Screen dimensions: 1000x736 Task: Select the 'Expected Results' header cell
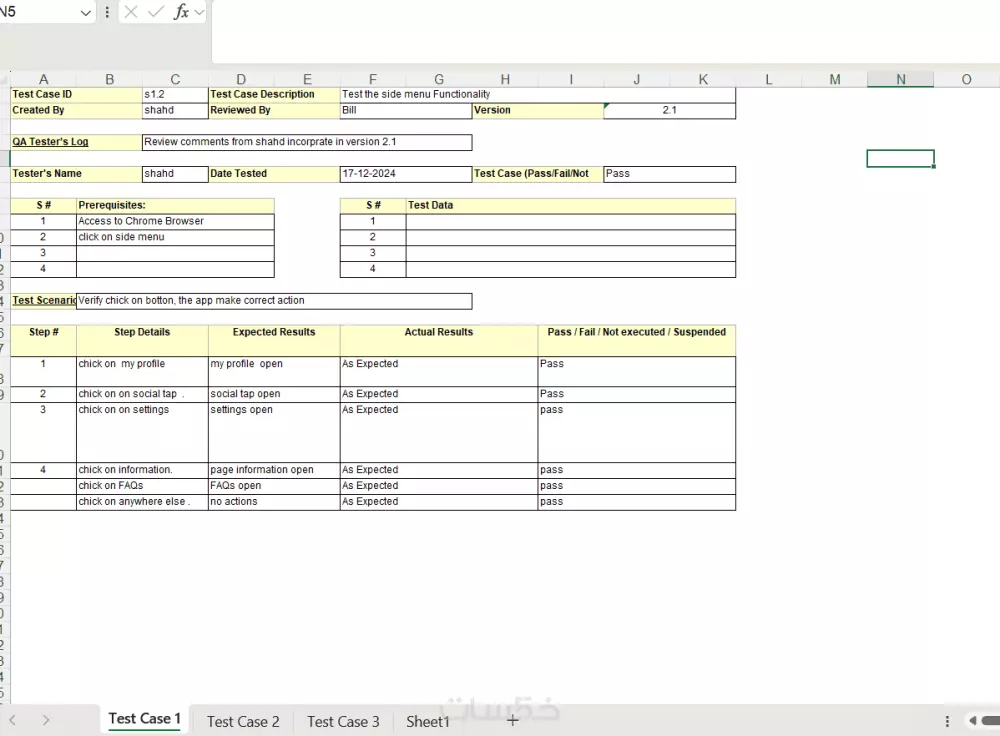[274, 341]
